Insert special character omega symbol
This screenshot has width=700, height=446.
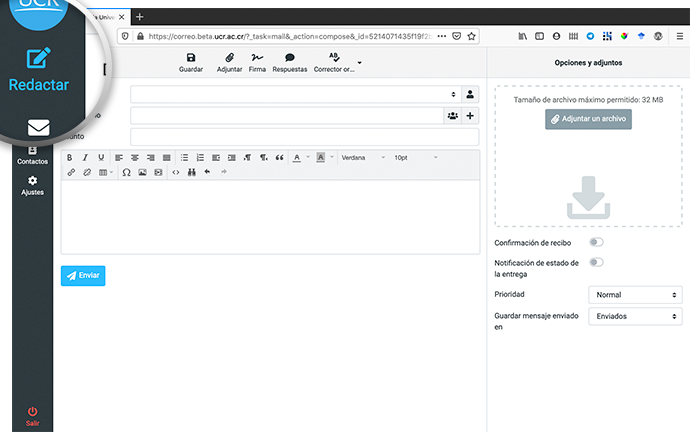coord(126,172)
